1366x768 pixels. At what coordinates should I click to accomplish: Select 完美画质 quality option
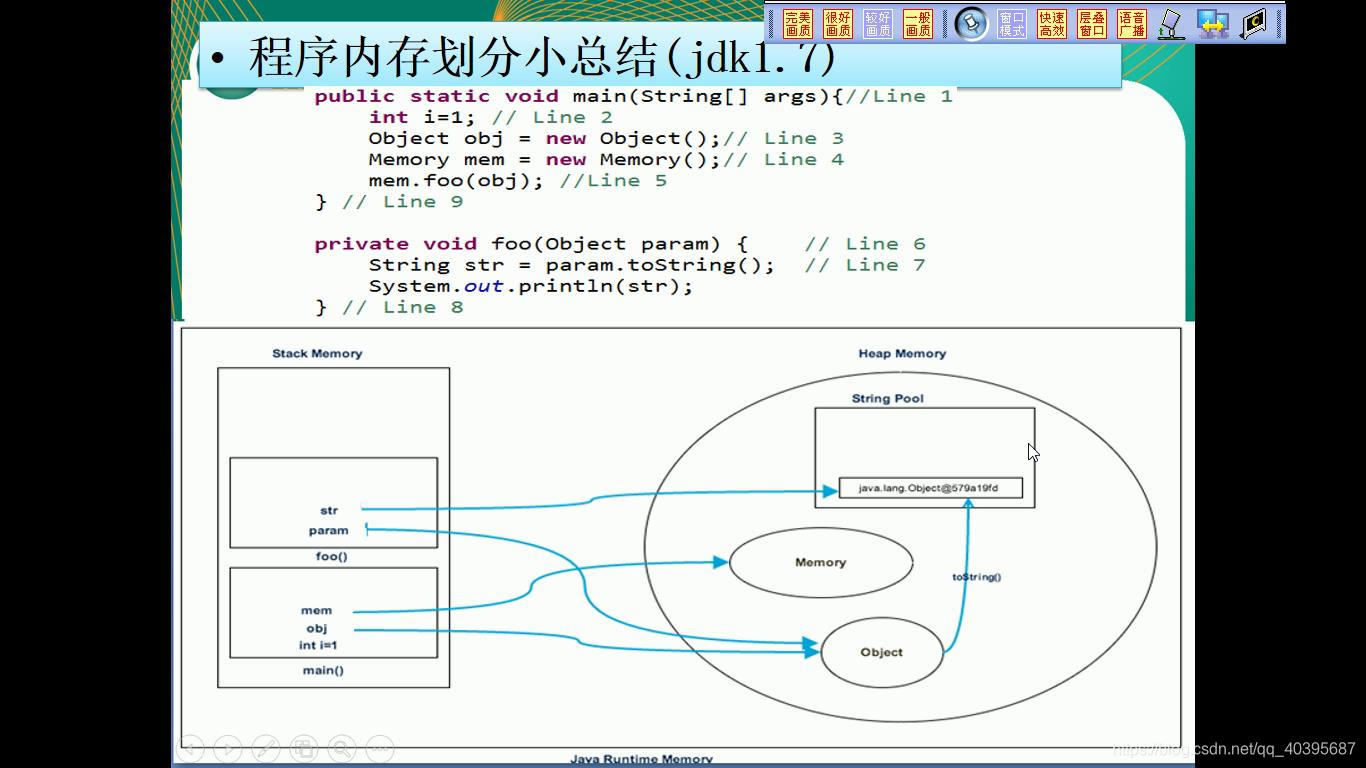(798, 24)
